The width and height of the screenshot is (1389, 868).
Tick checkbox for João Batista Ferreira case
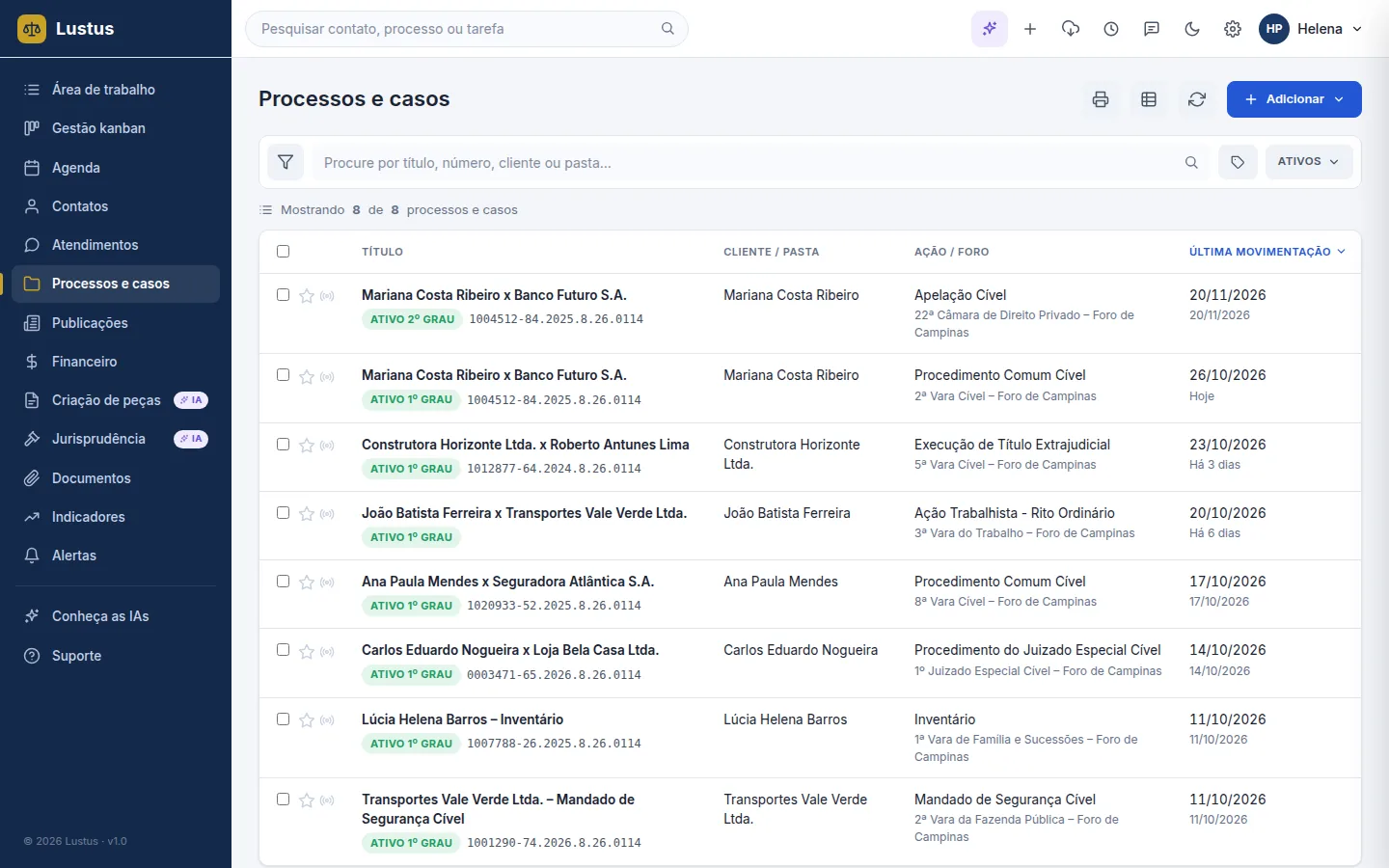(x=283, y=513)
